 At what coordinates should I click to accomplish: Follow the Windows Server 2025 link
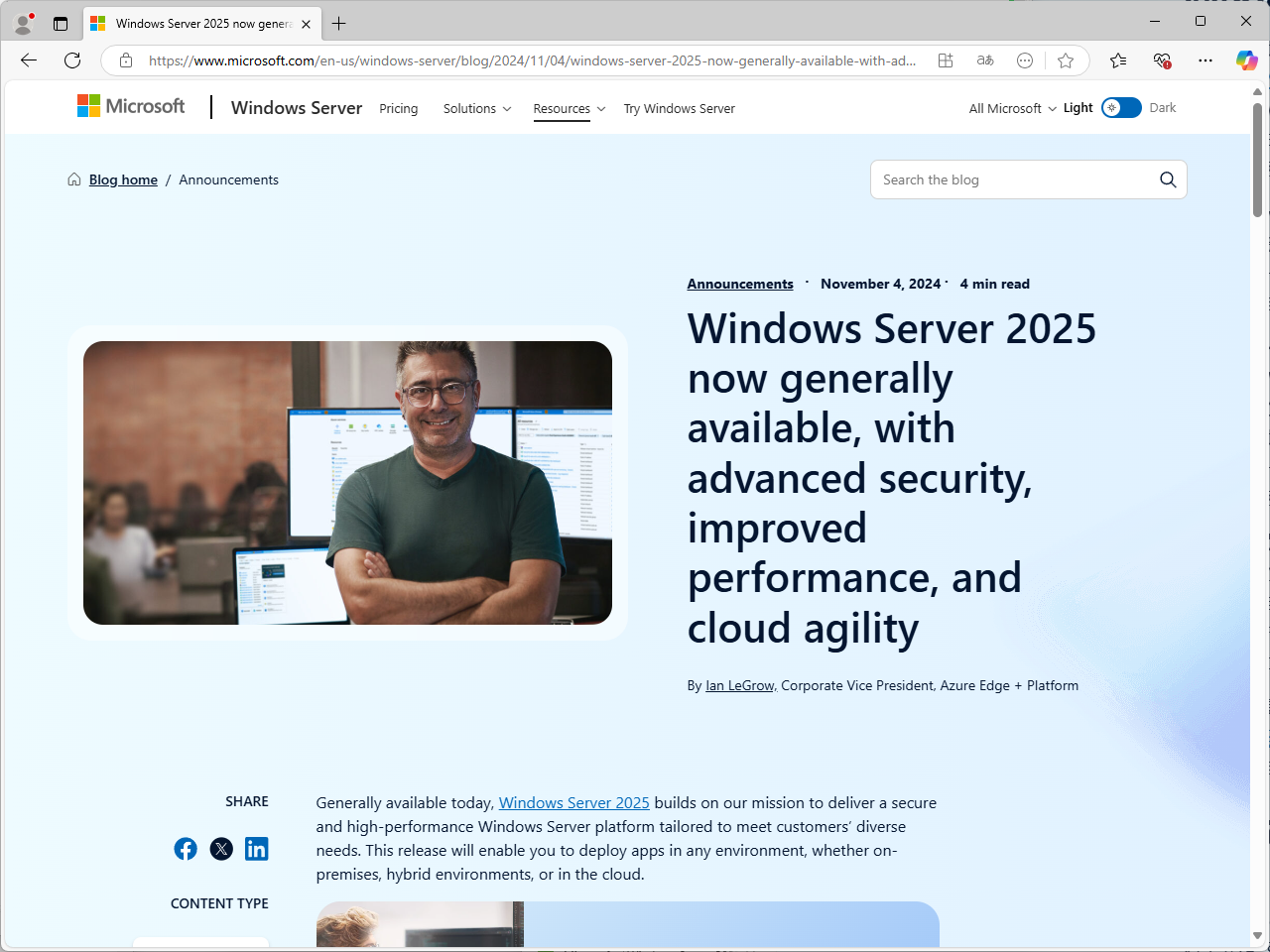click(573, 802)
